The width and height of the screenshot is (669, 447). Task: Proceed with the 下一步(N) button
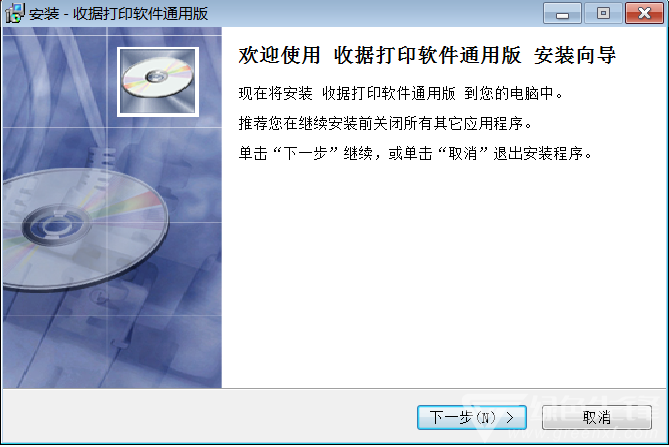(x=472, y=417)
